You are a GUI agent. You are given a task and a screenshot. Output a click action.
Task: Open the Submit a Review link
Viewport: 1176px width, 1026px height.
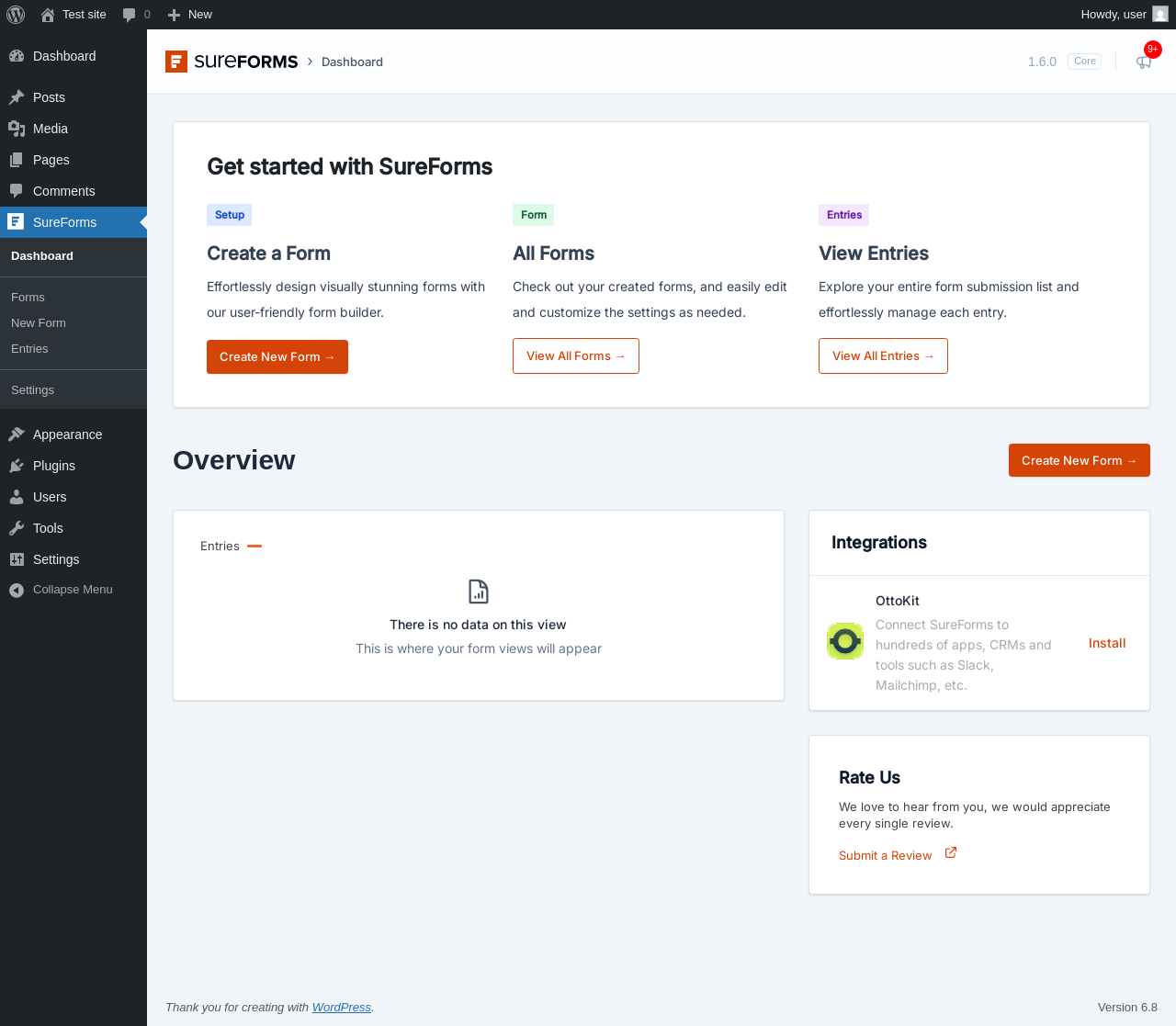click(x=885, y=855)
